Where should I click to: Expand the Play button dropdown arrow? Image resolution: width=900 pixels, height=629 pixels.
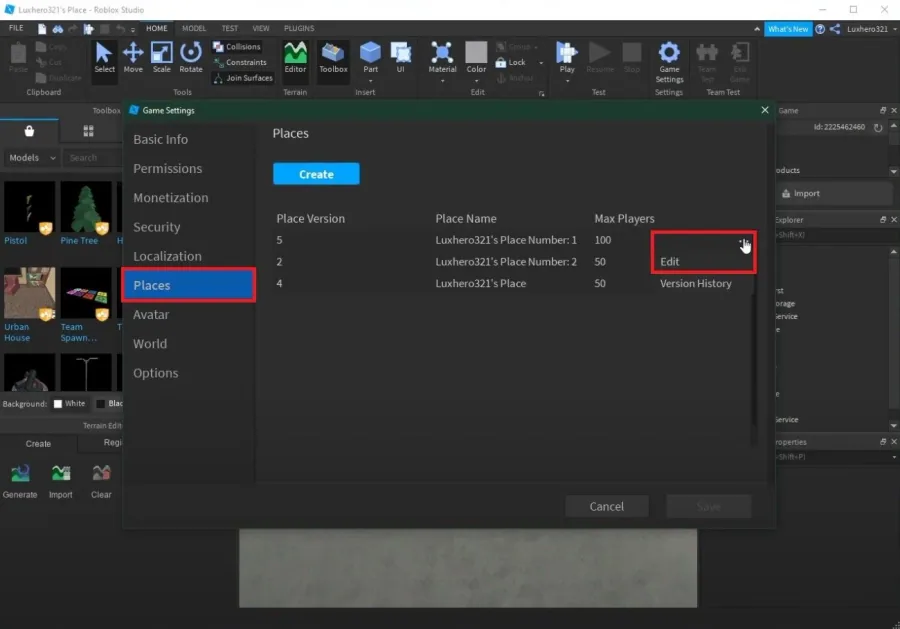point(567,80)
